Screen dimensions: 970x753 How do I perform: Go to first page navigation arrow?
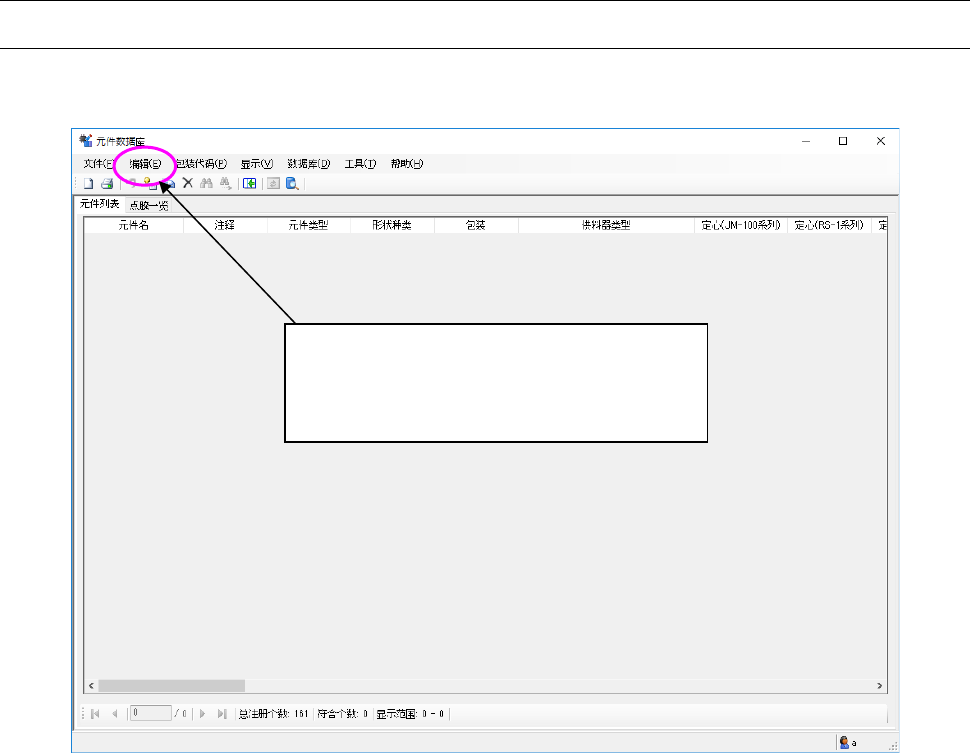(95, 714)
